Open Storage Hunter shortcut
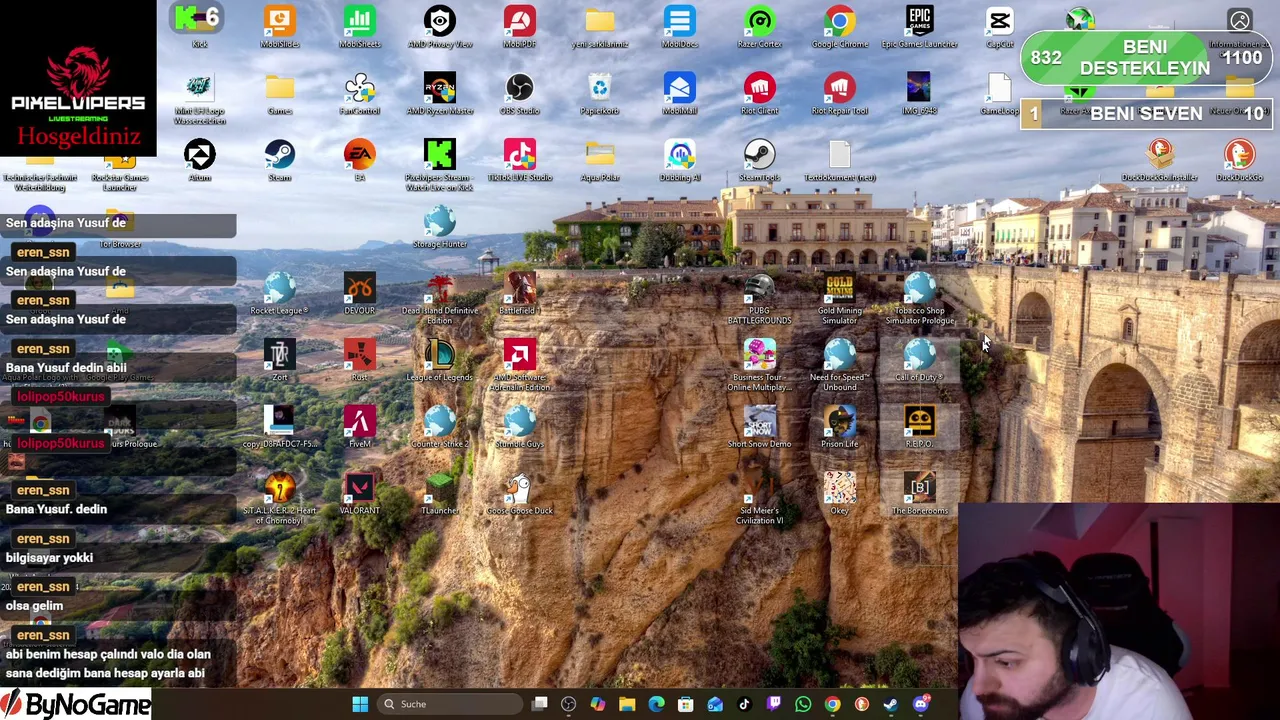The width and height of the screenshot is (1280, 720). [x=439, y=228]
